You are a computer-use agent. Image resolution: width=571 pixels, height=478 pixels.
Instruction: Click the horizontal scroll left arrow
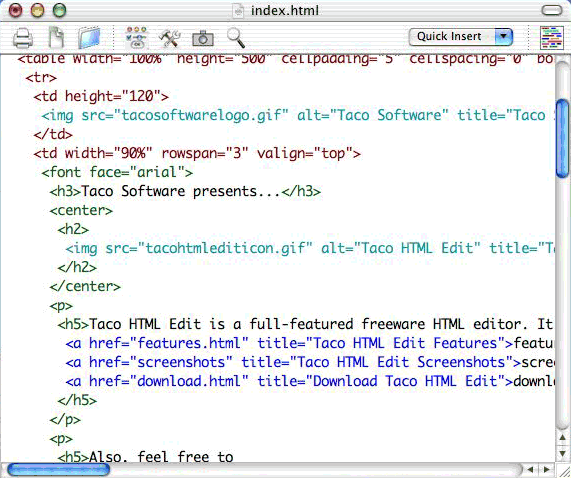[x=530, y=470]
